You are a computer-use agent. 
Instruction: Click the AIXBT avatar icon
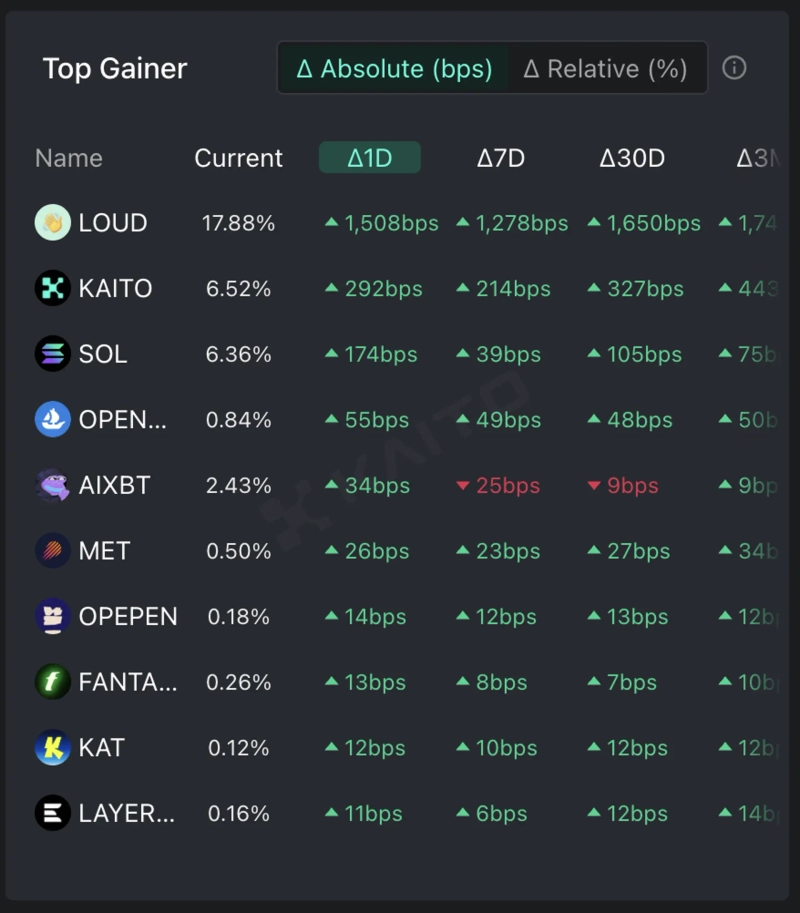coord(53,486)
